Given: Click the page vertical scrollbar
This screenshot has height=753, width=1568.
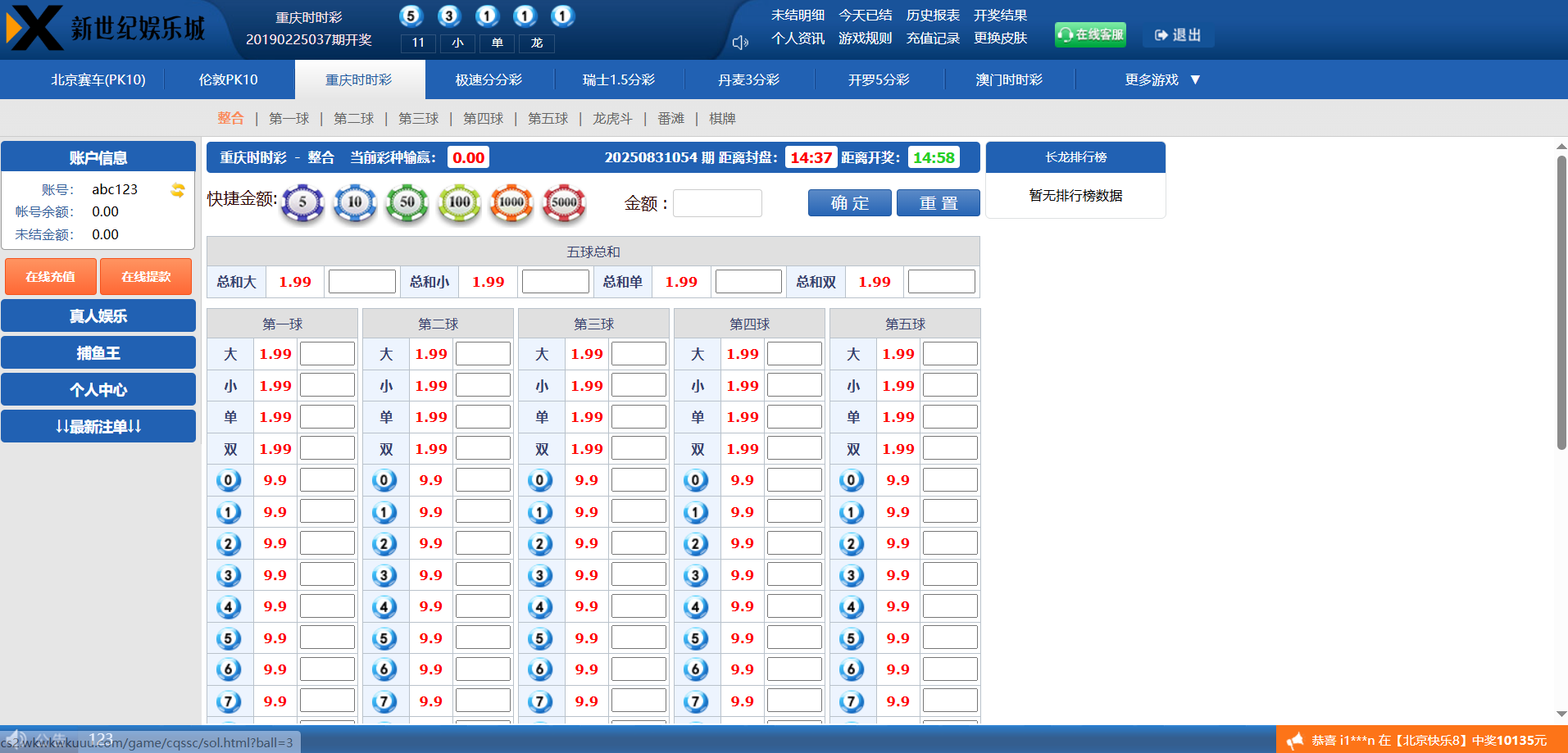Looking at the screenshot, I should tap(1561, 303).
